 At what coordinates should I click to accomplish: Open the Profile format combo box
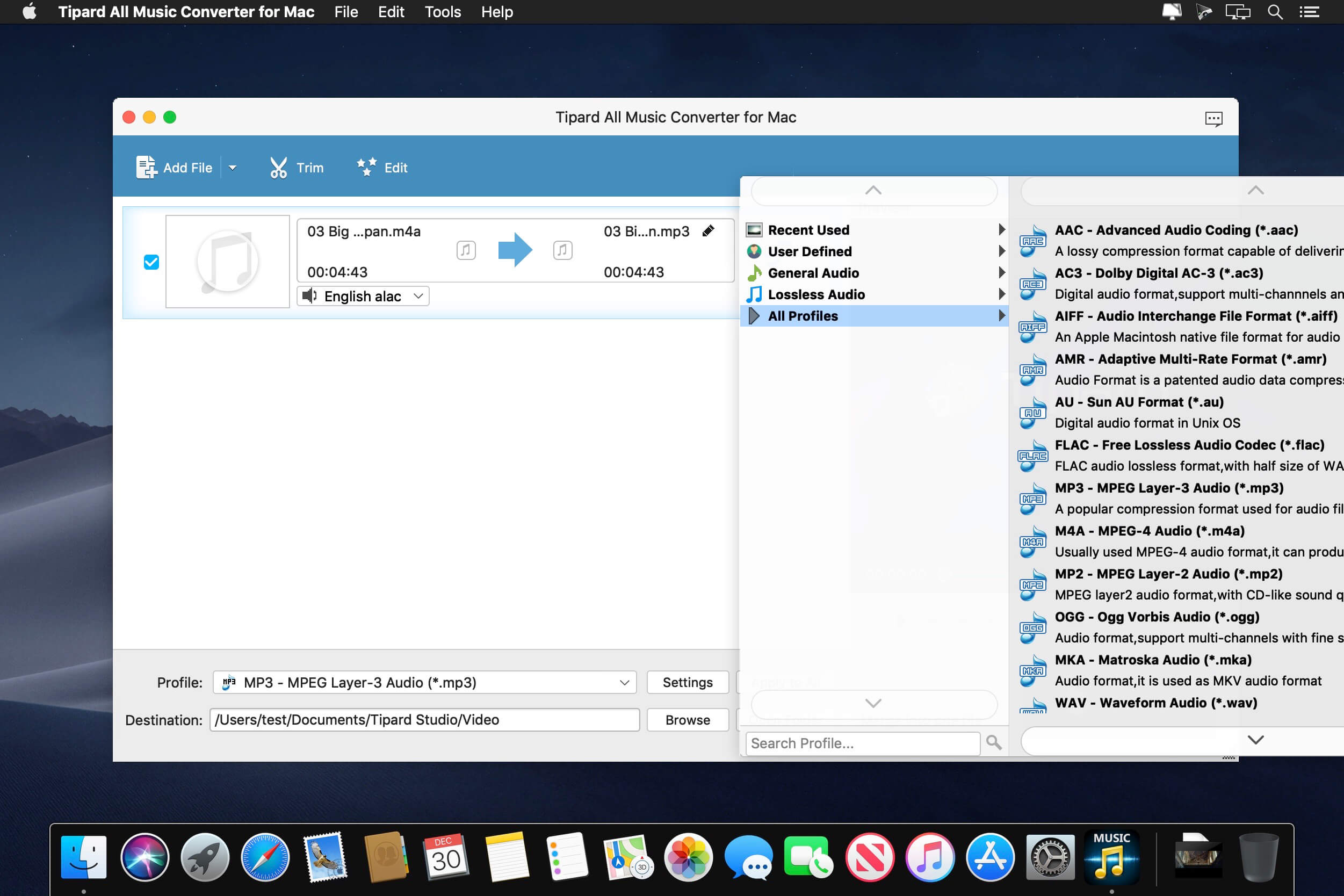424,682
